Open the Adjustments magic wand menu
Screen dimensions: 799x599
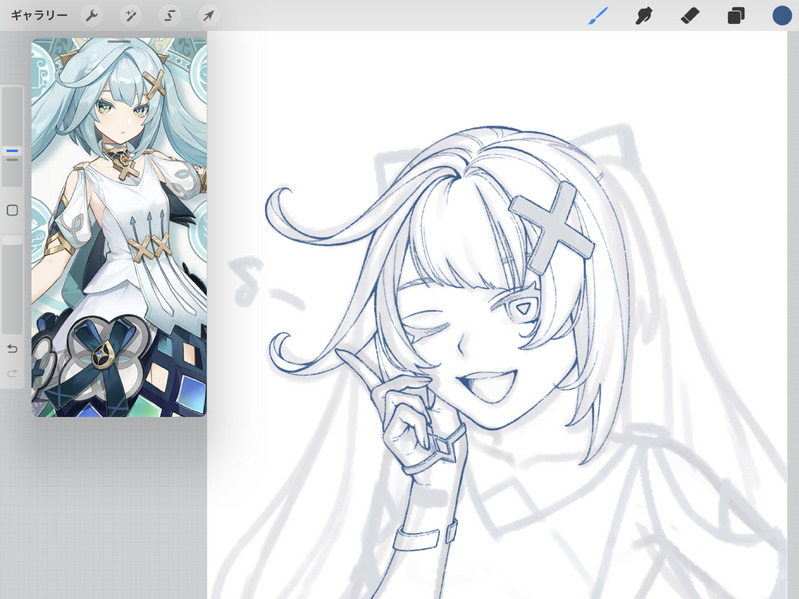click(x=131, y=15)
